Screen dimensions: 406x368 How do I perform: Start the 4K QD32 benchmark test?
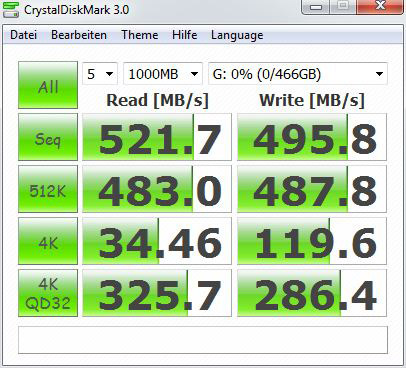(x=48, y=293)
